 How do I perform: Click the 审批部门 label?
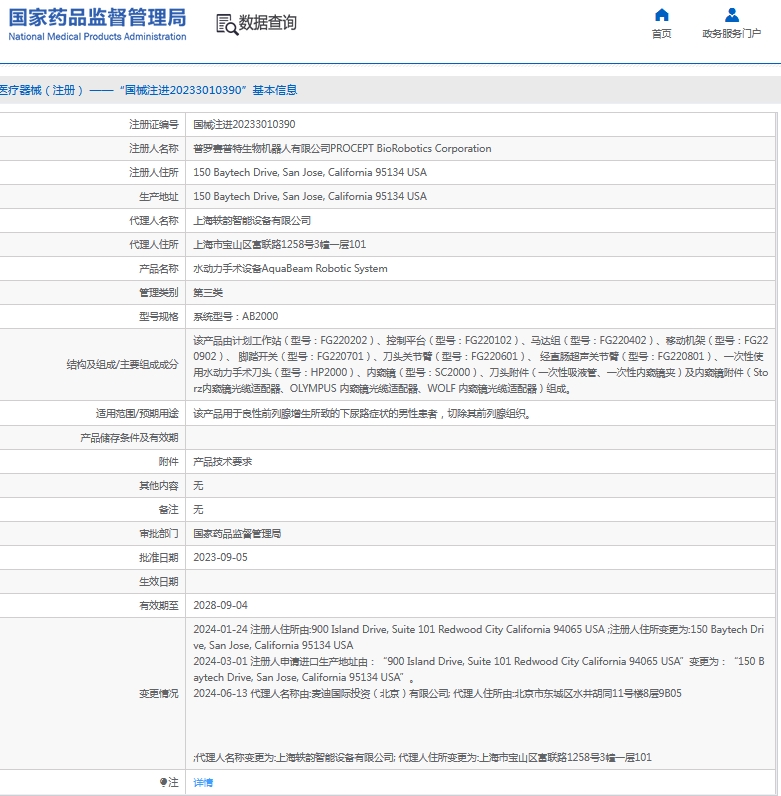tap(159, 534)
